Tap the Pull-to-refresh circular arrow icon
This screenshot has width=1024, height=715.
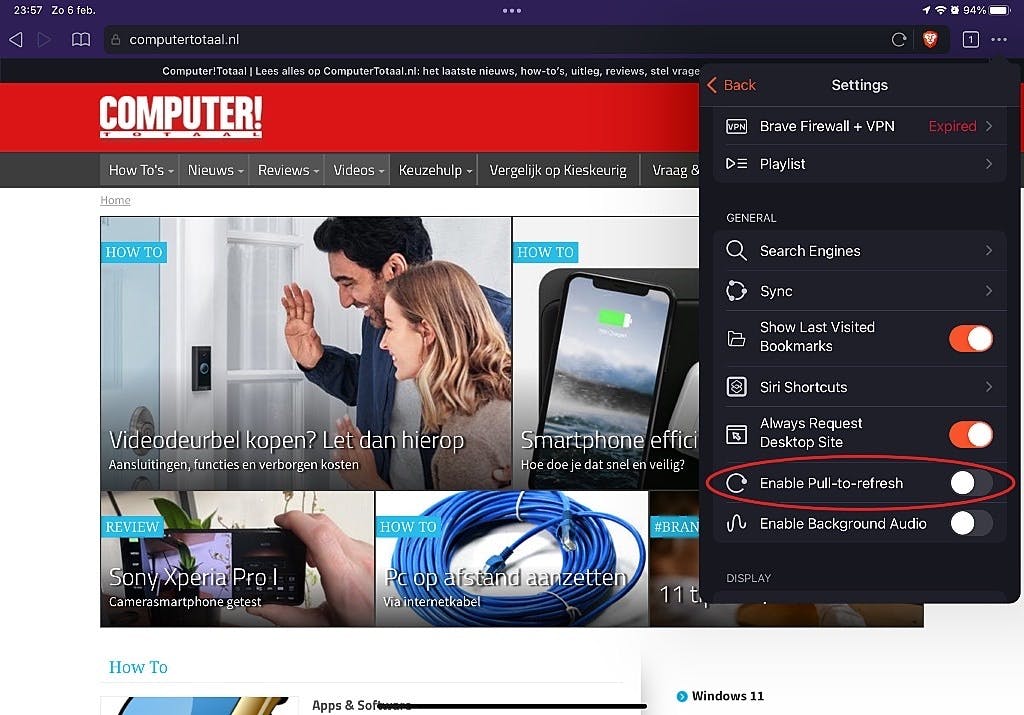(737, 483)
